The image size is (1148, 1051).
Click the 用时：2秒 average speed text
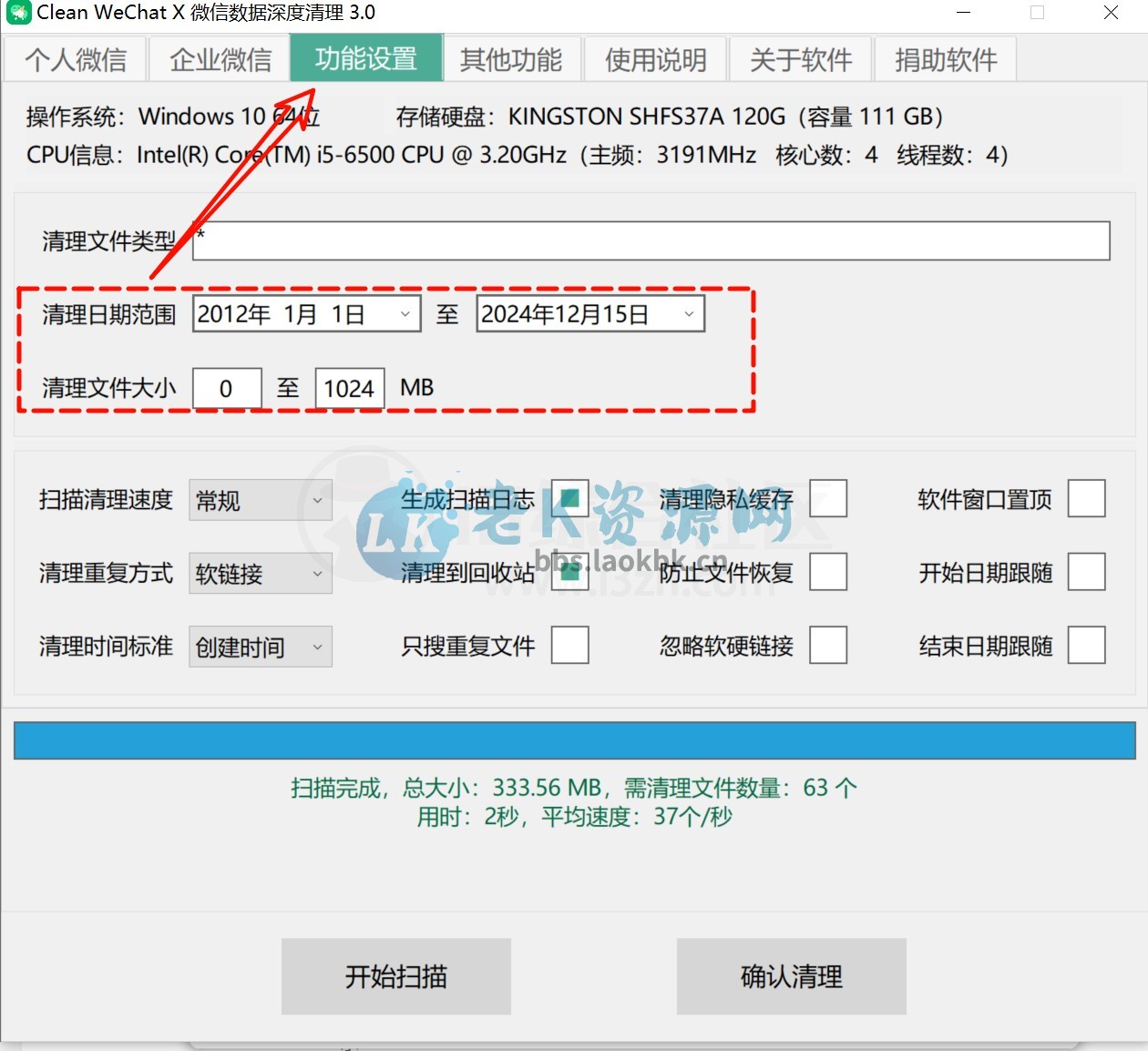(574, 817)
